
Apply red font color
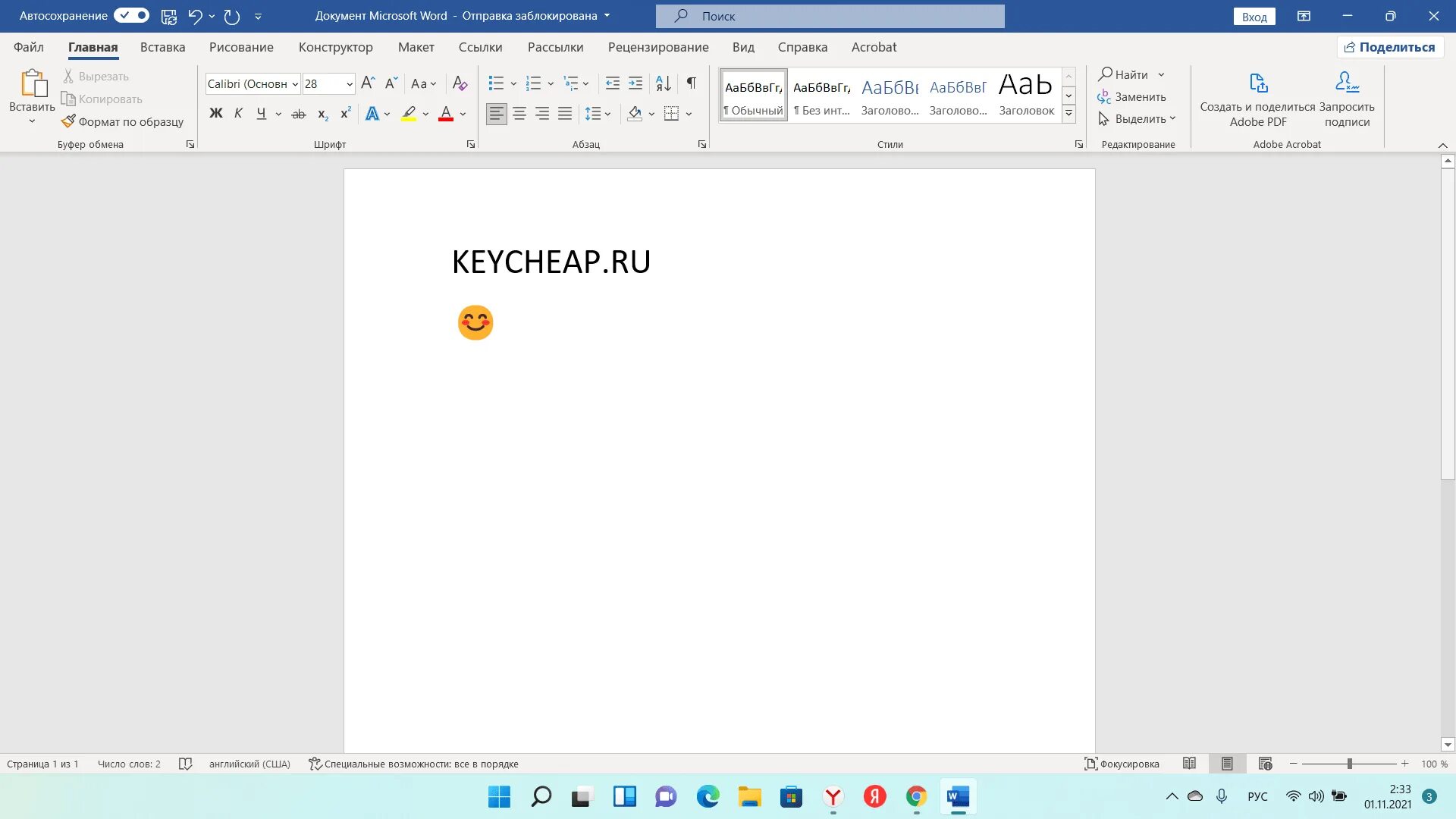coord(446,114)
